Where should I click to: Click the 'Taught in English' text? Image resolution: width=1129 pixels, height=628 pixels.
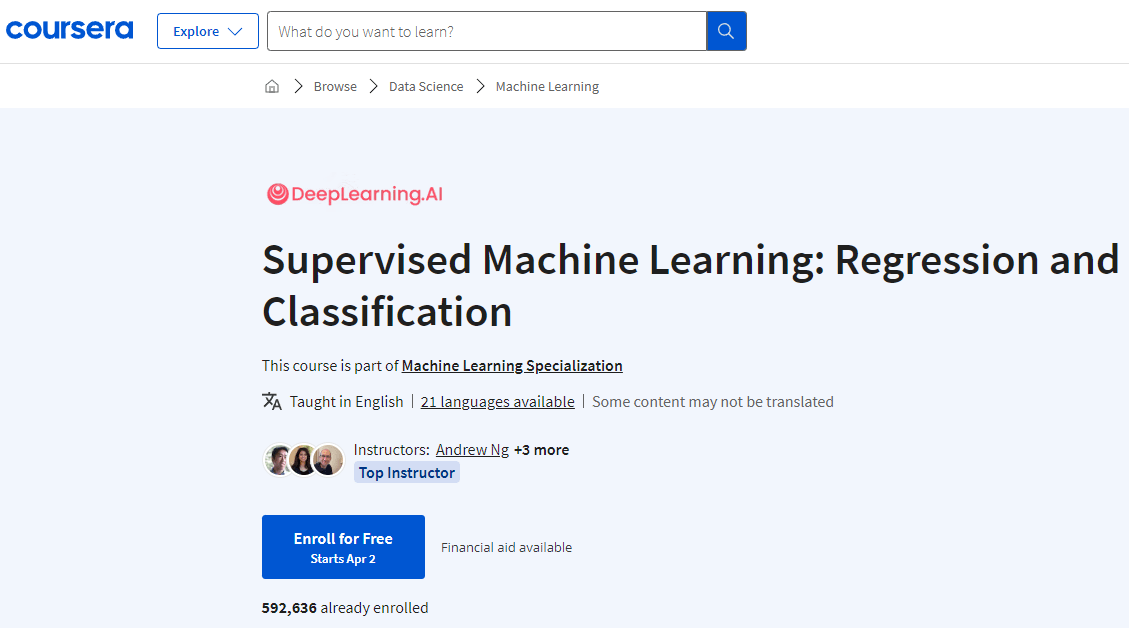click(x=346, y=402)
